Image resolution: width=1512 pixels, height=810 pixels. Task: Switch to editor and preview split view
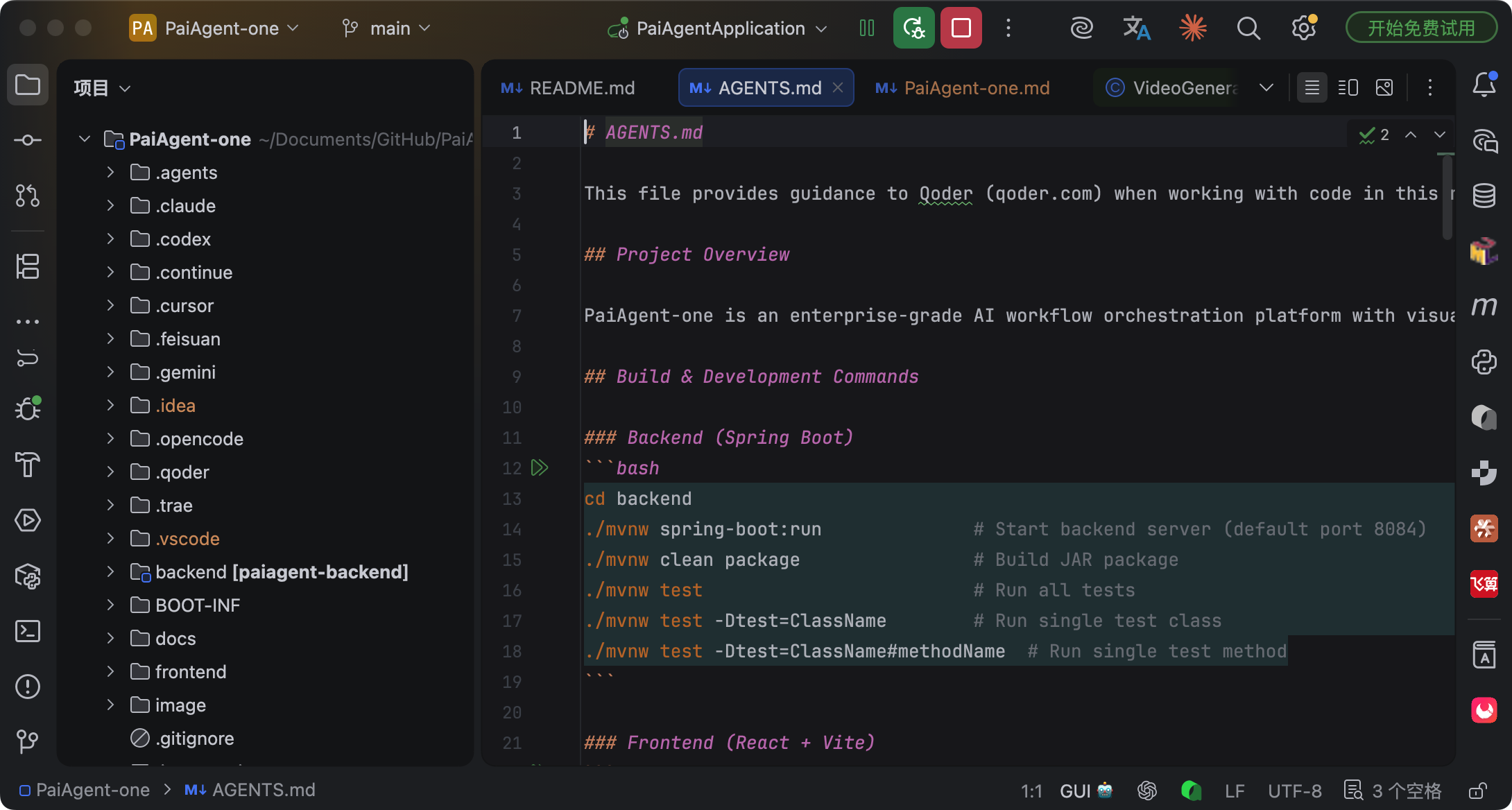(x=1348, y=88)
